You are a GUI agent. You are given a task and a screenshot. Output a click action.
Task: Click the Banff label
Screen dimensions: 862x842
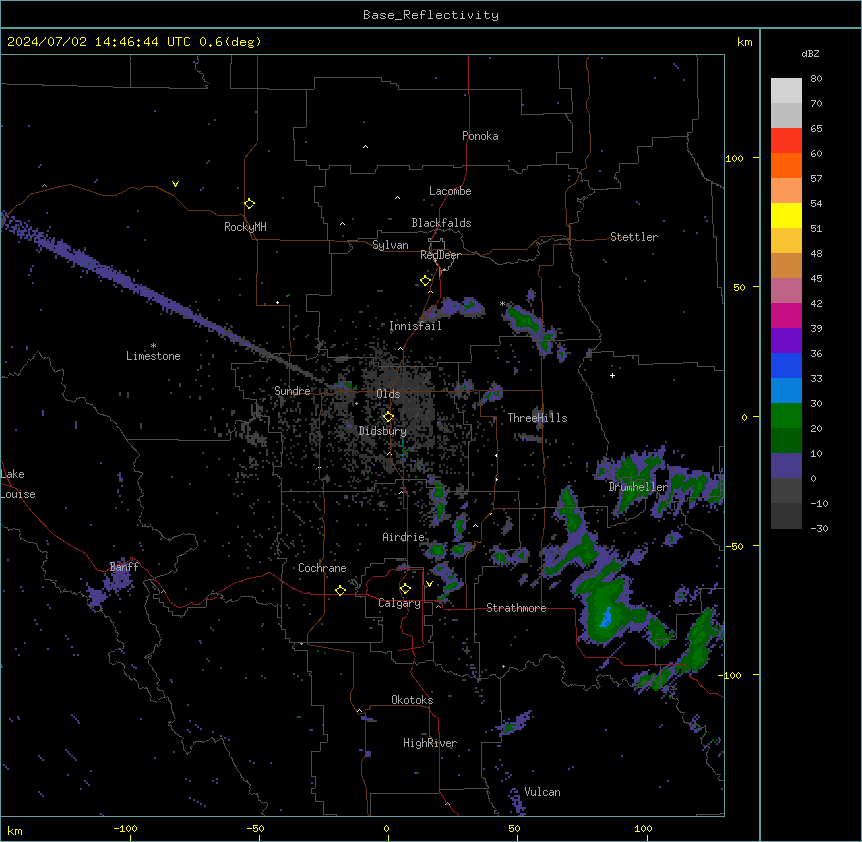click(124, 567)
